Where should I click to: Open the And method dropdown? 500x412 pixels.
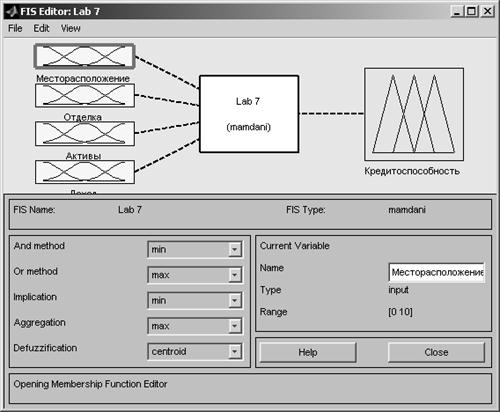195,249
